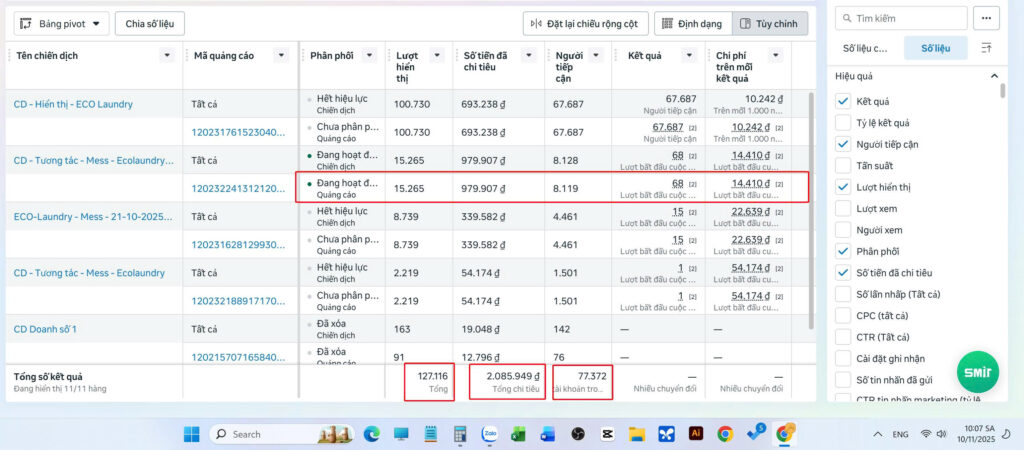The width and height of the screenshot is (1024, 450).
Task: Open the Tên chiến dịch column dropdown arrow
Action: point(167,55)
